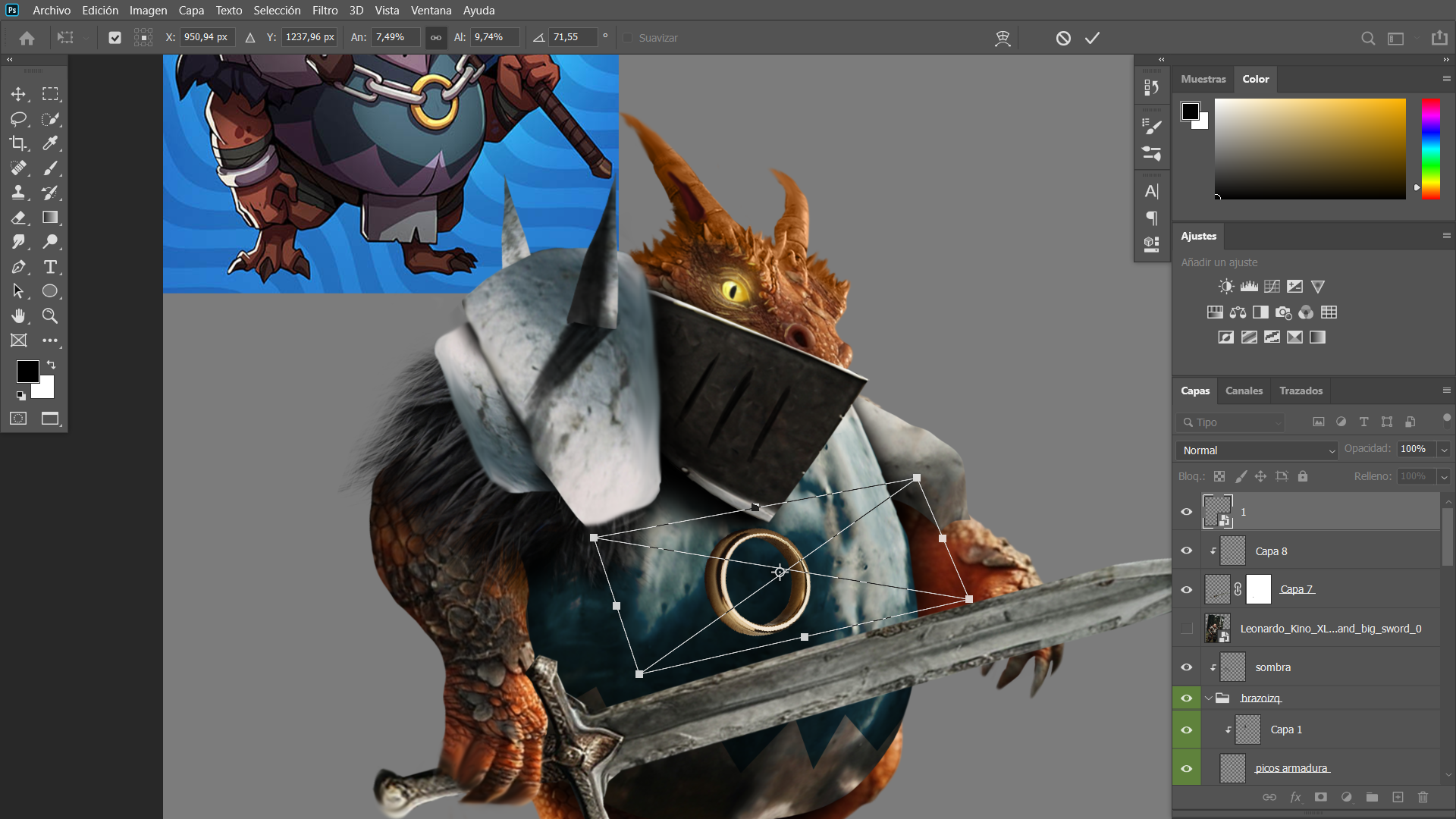Open the Capas panel menu

[1446, 391]
